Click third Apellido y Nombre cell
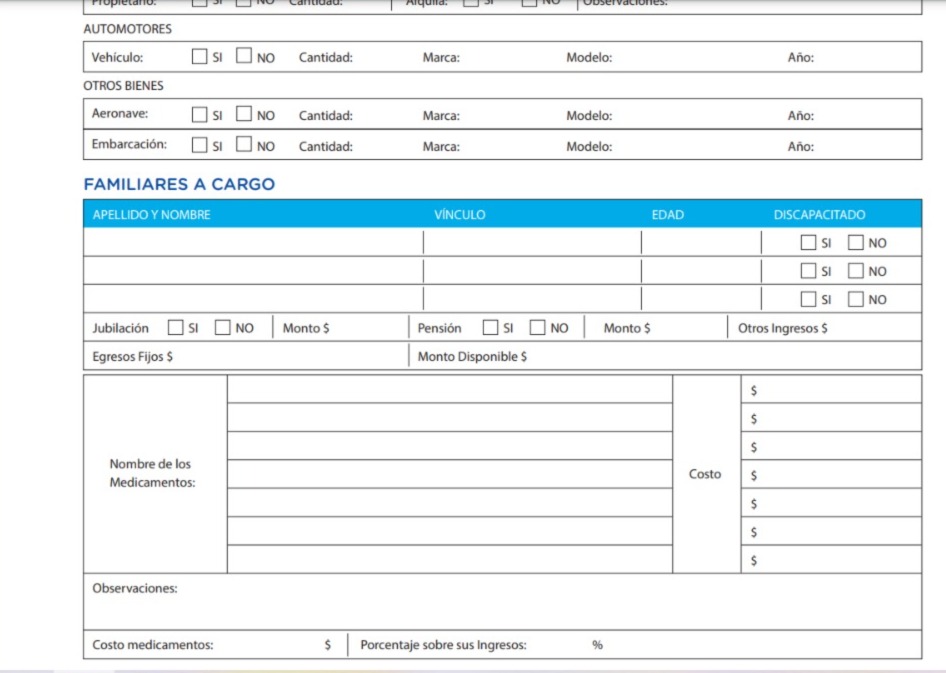 253,299
